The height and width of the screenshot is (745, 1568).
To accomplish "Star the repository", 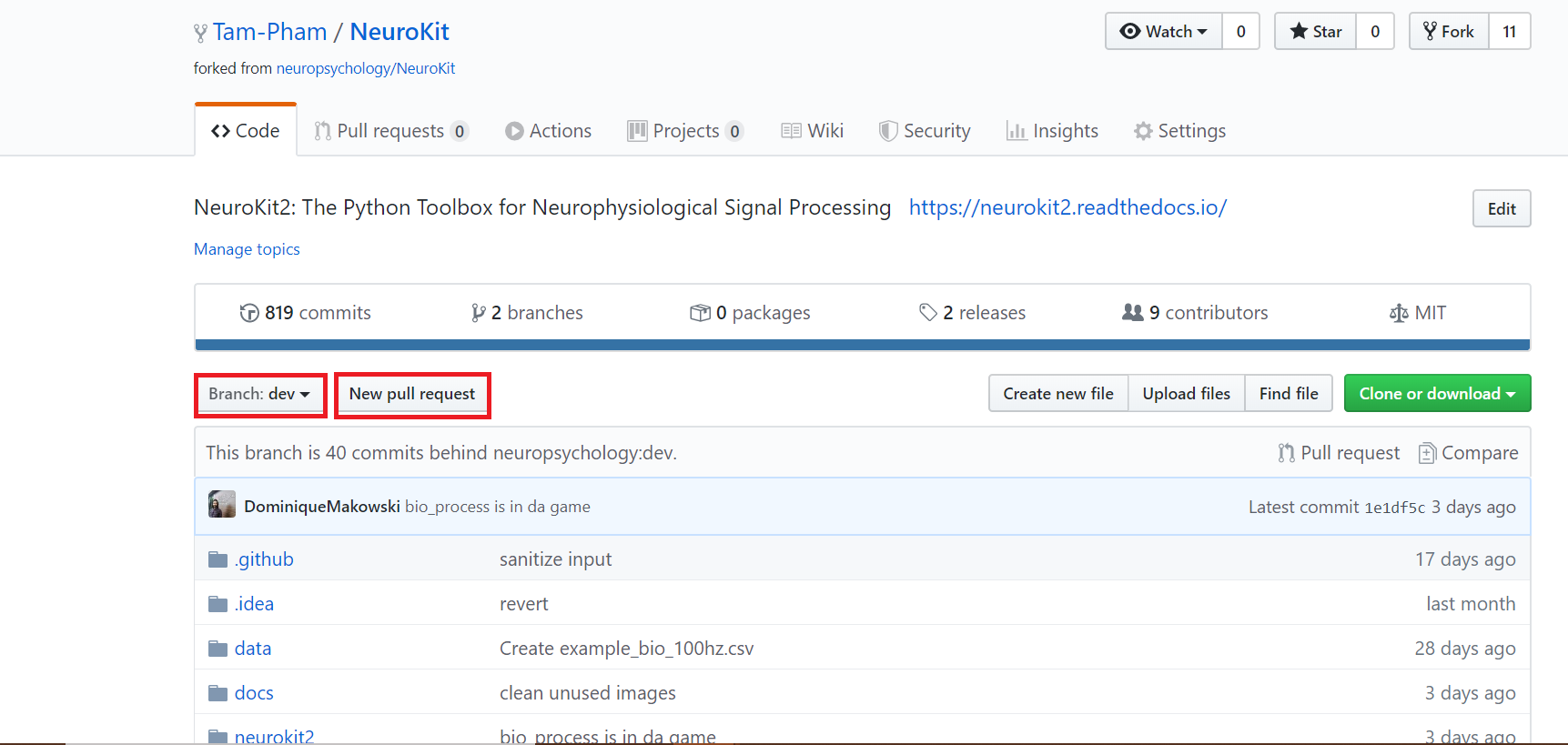I will 1316,31.
